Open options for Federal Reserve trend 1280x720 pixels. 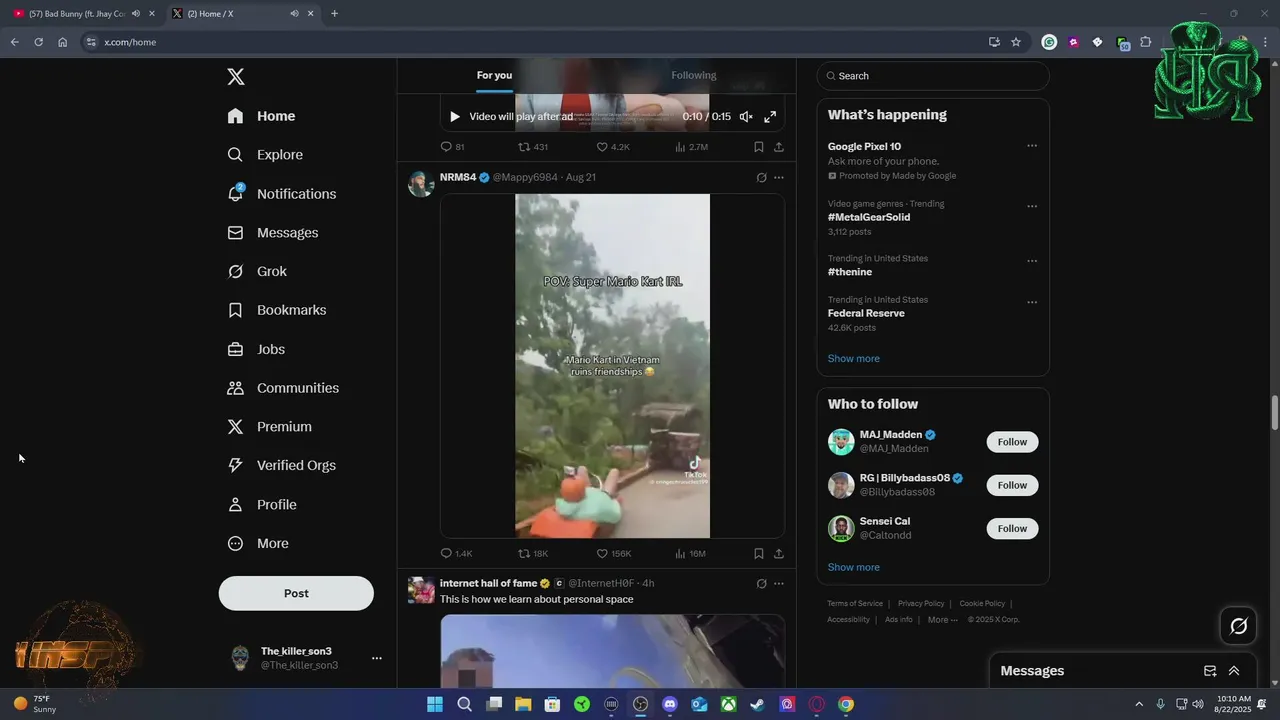[x=1032, y=302]
